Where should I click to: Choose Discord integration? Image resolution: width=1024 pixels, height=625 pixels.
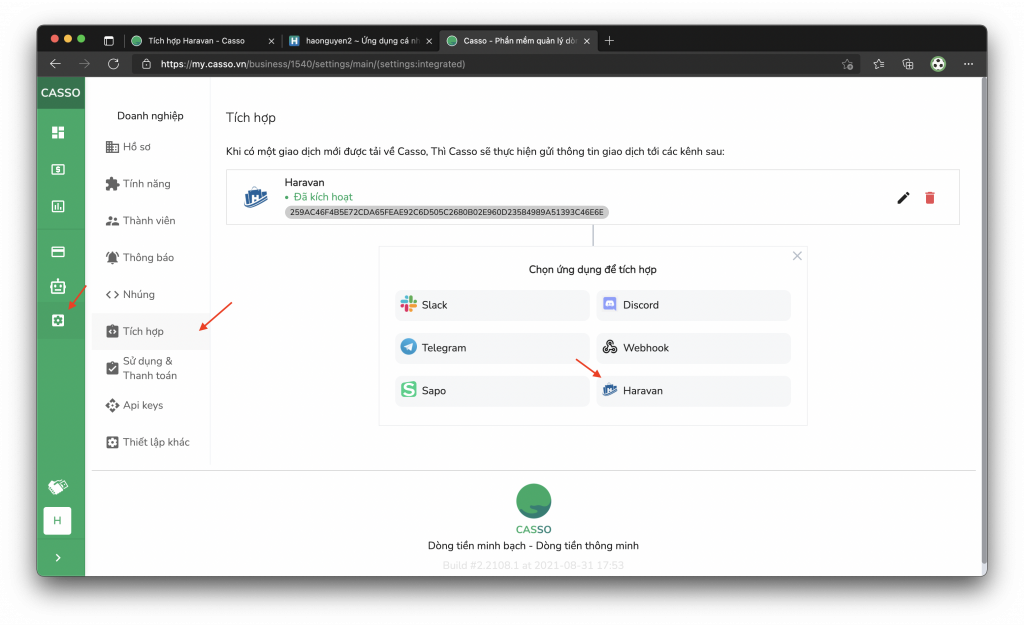tap(694, 305)
